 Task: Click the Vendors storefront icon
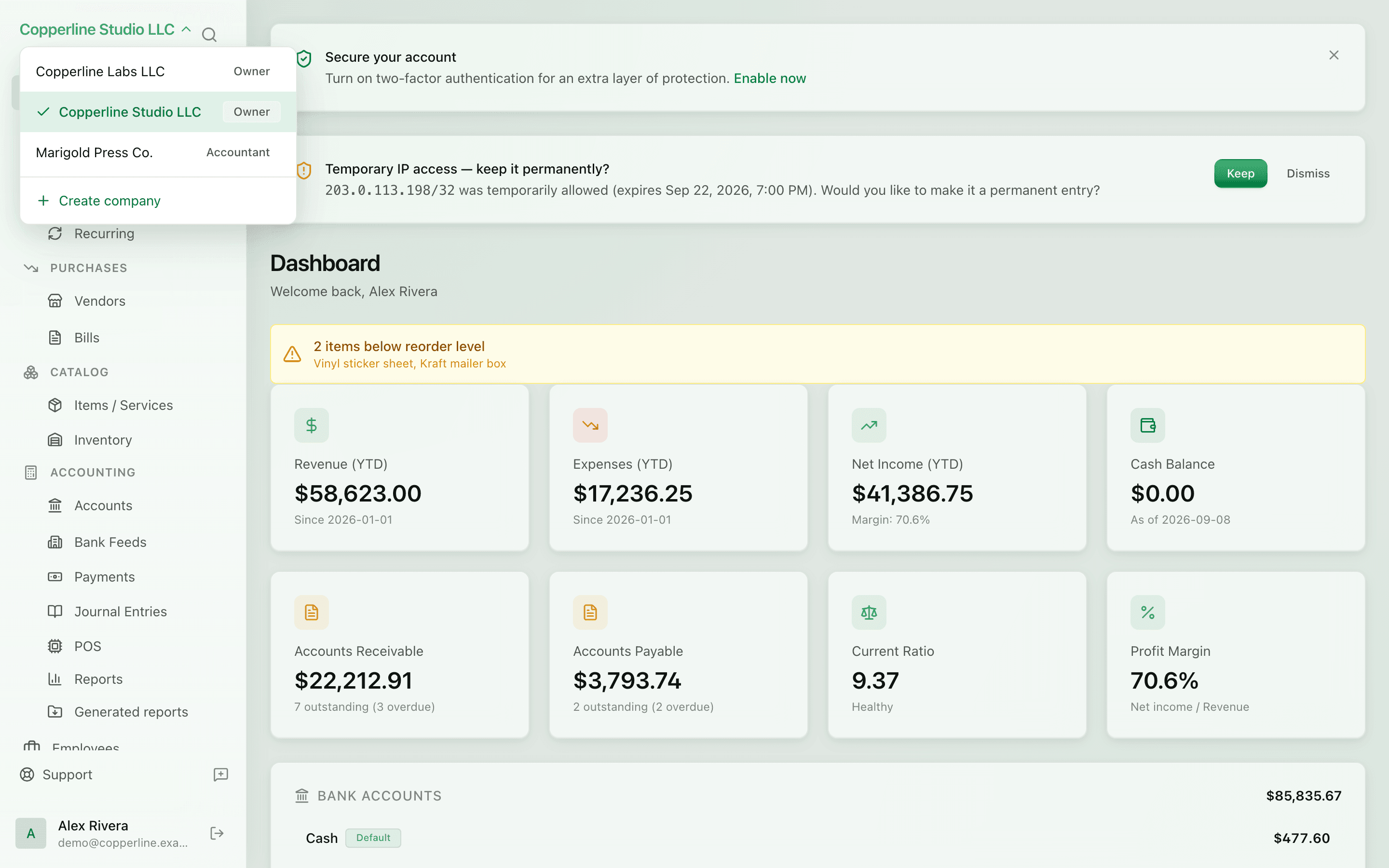55,301
